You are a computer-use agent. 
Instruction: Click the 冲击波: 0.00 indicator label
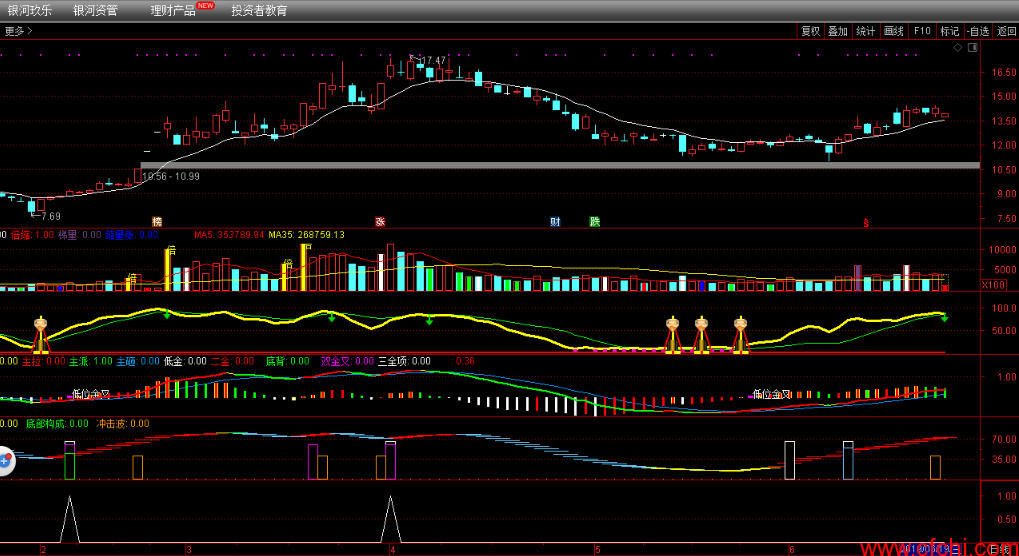pos(123,423)
